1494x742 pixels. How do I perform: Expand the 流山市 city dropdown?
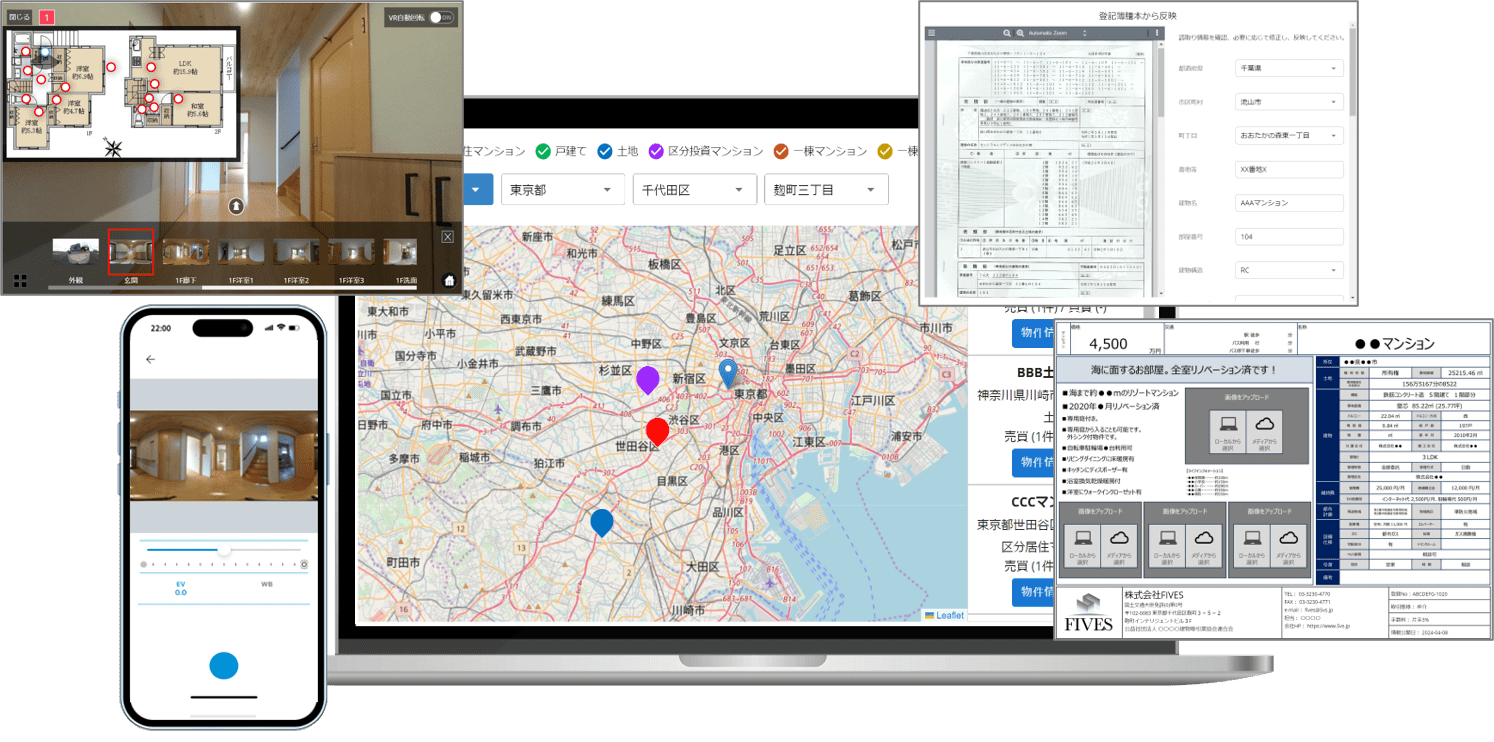tap(1288, 102)
